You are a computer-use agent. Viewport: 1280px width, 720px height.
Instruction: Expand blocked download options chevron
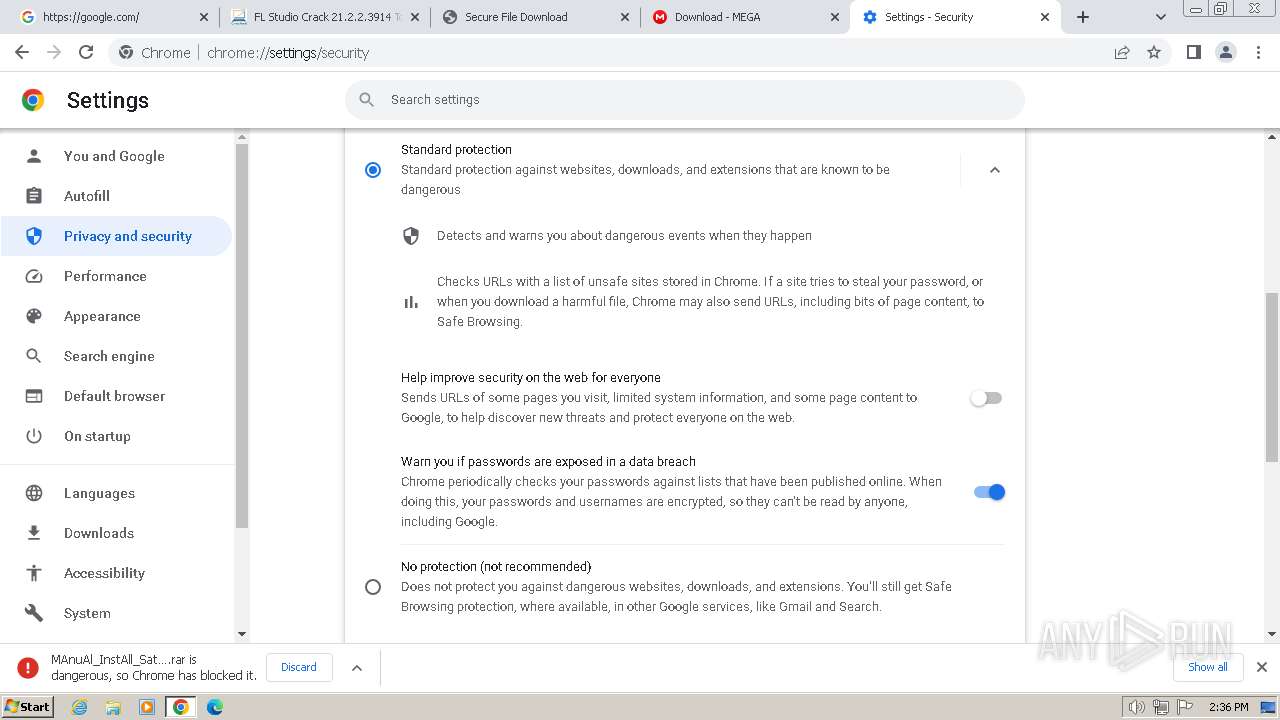click(357, 668)
